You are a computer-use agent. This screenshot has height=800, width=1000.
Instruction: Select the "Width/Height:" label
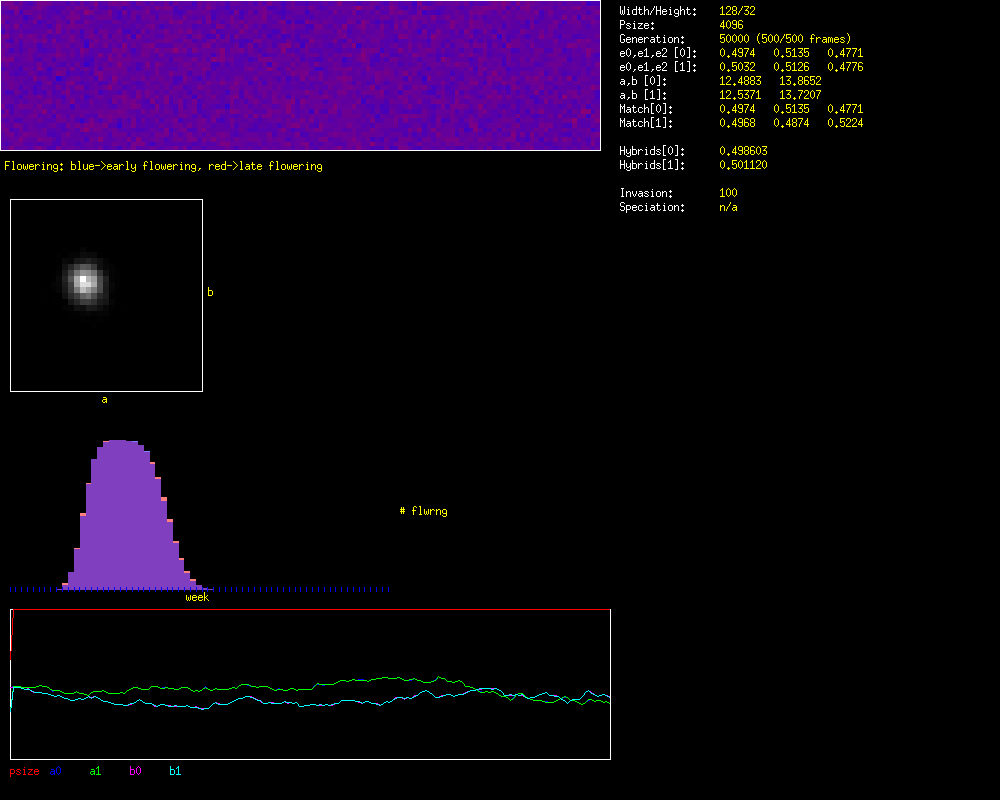point(658,11)
